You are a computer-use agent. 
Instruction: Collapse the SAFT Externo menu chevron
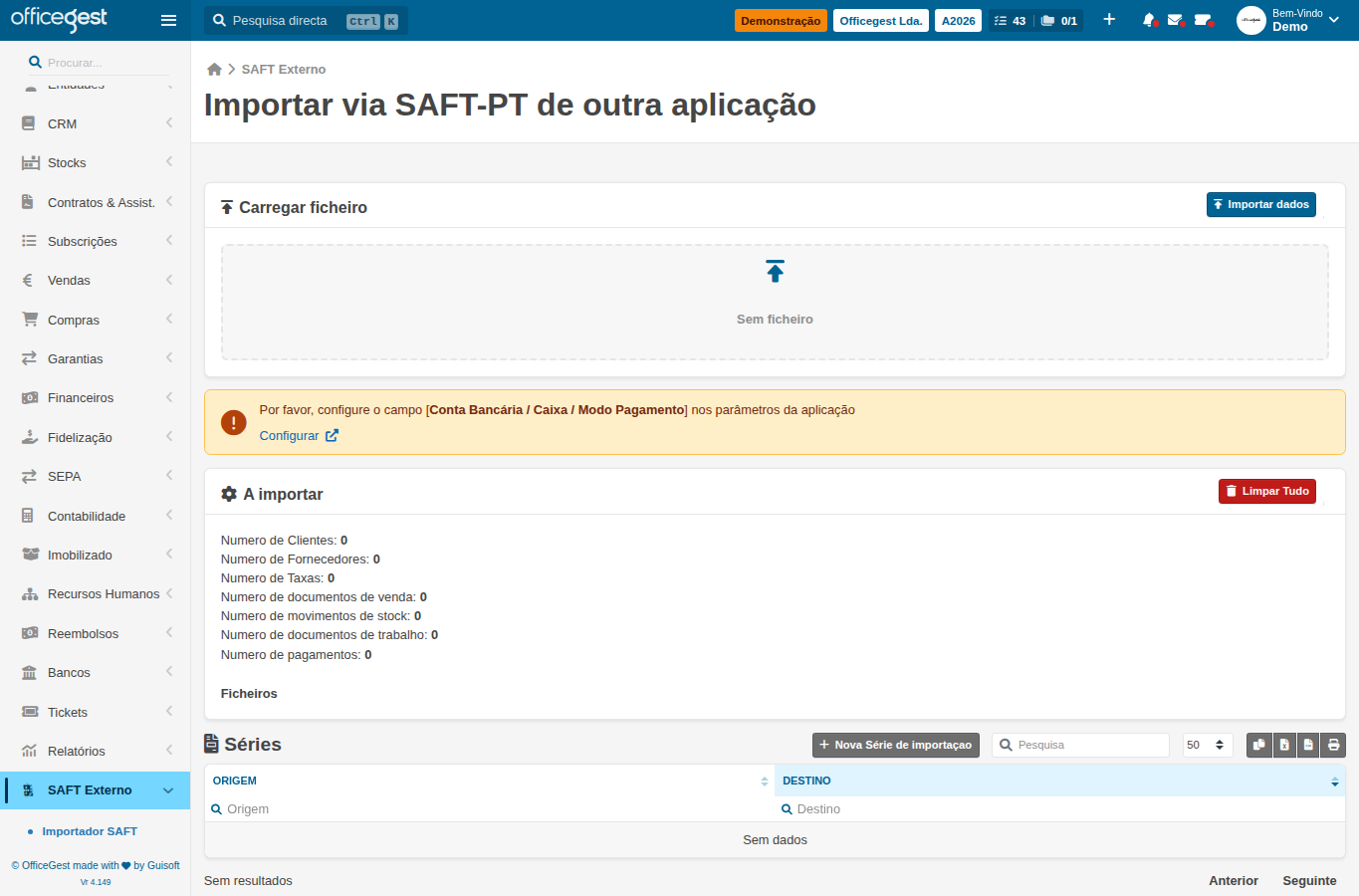168,790
